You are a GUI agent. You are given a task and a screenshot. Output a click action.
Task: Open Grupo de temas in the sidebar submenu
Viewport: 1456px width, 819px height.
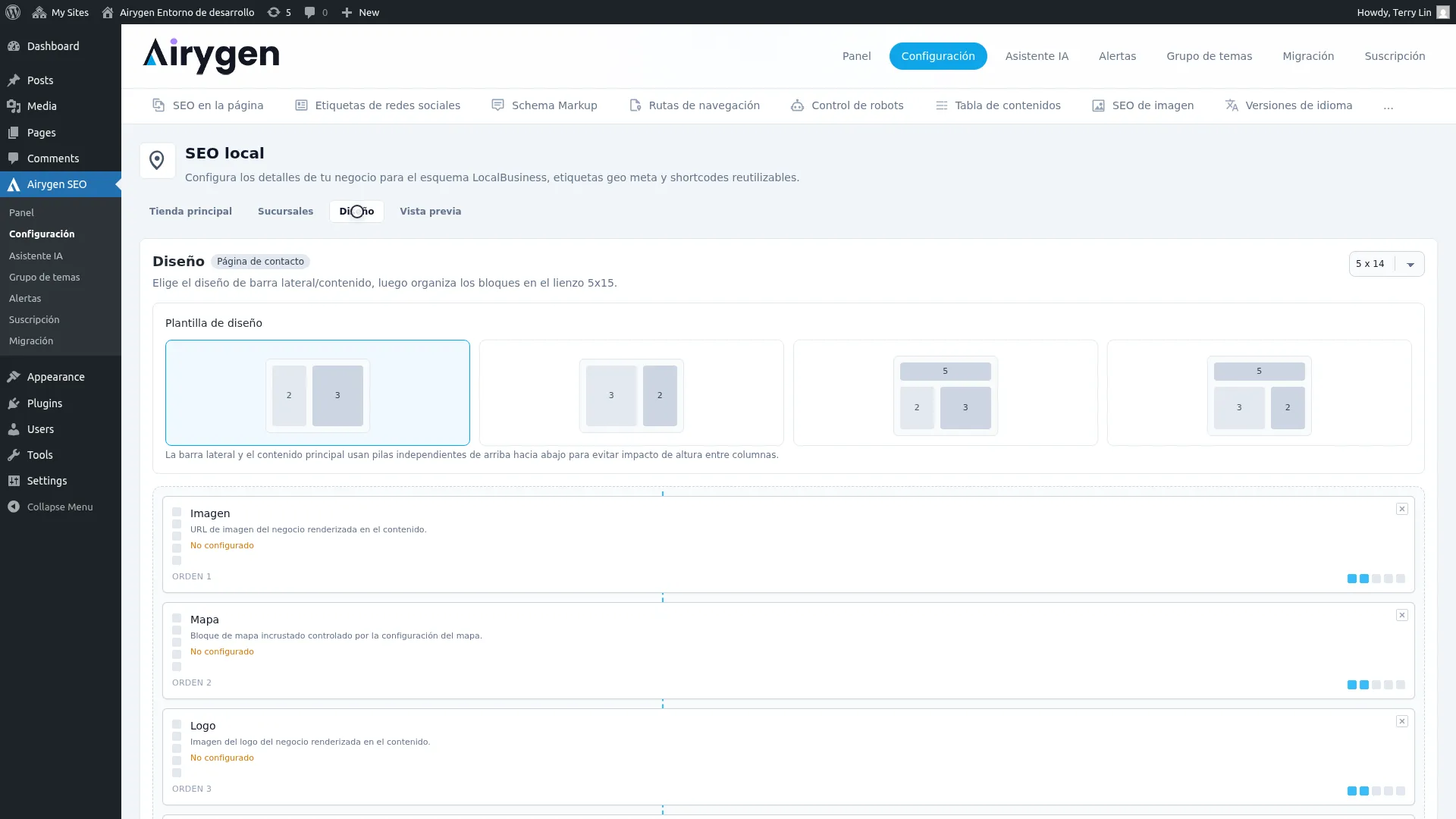(44, 278)
